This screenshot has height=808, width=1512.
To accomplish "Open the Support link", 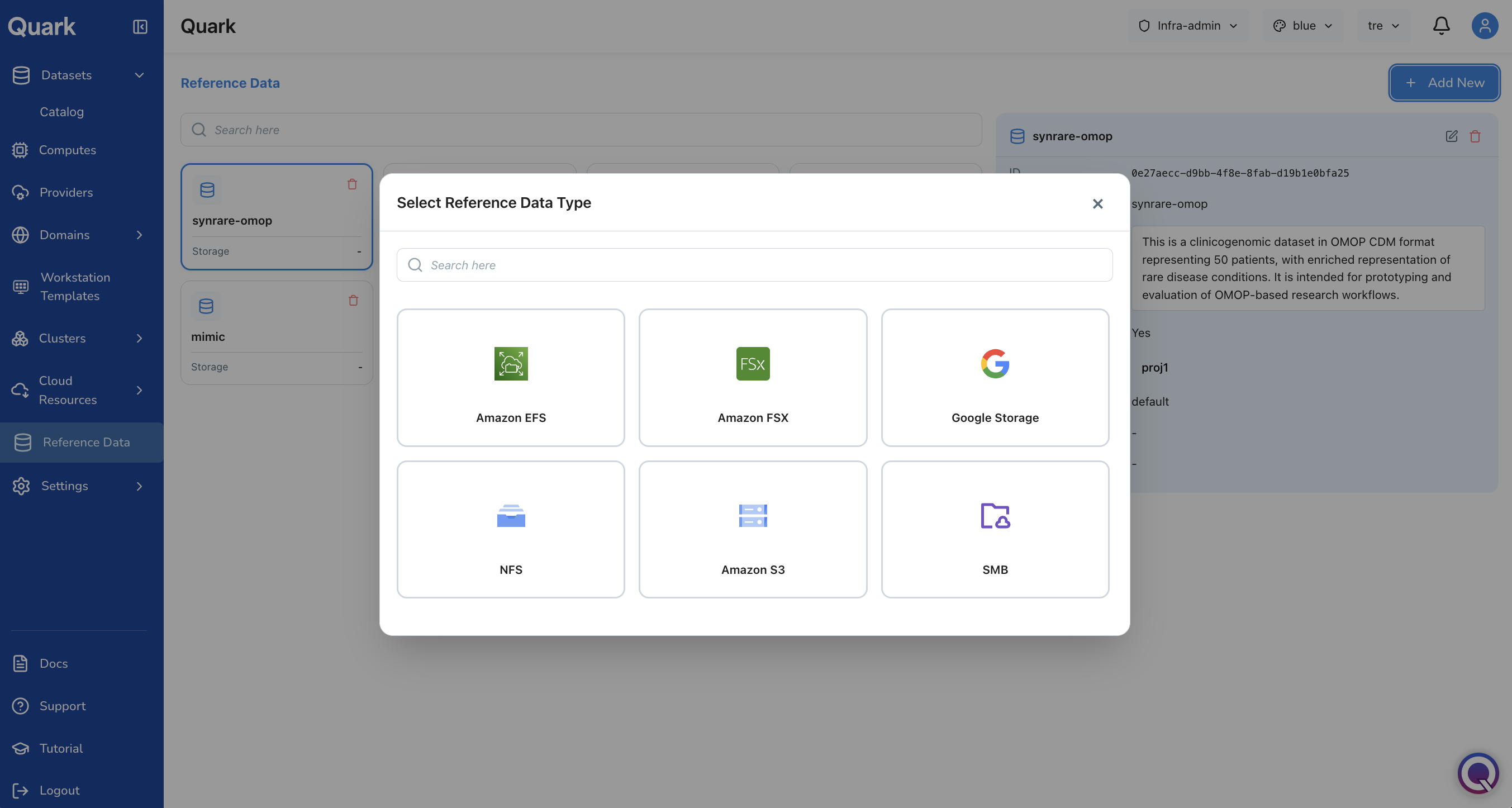I will pyautogui.click(x=62, y=706).
